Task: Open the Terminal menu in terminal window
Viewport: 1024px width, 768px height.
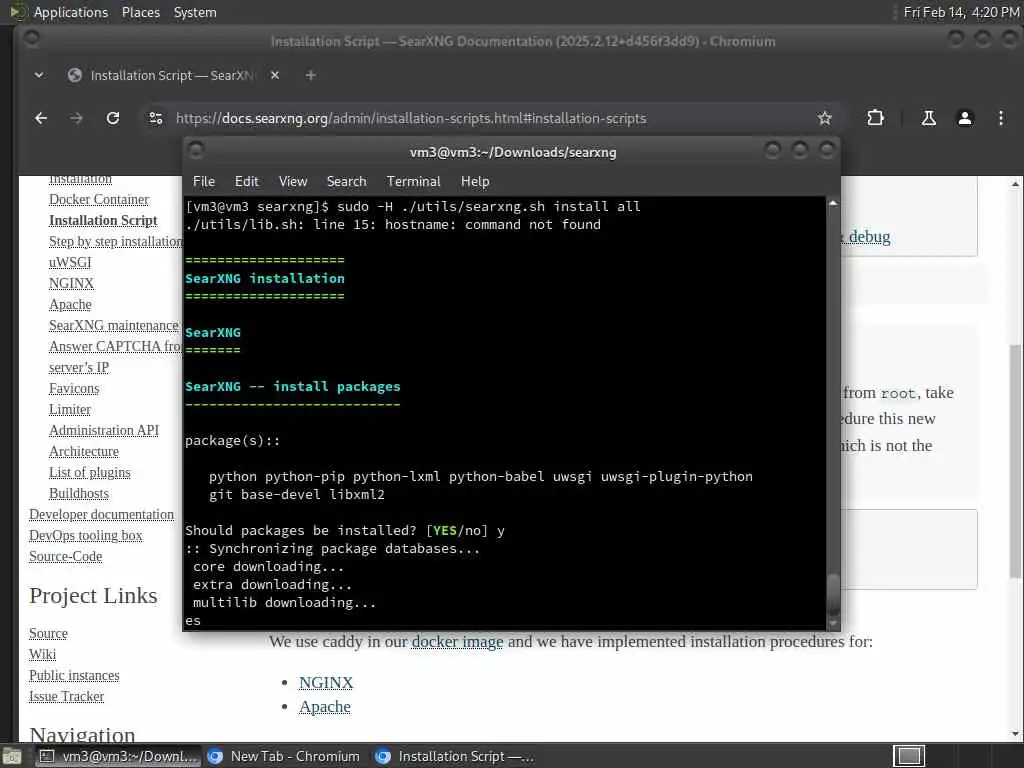Action: (x=413, y=182)
